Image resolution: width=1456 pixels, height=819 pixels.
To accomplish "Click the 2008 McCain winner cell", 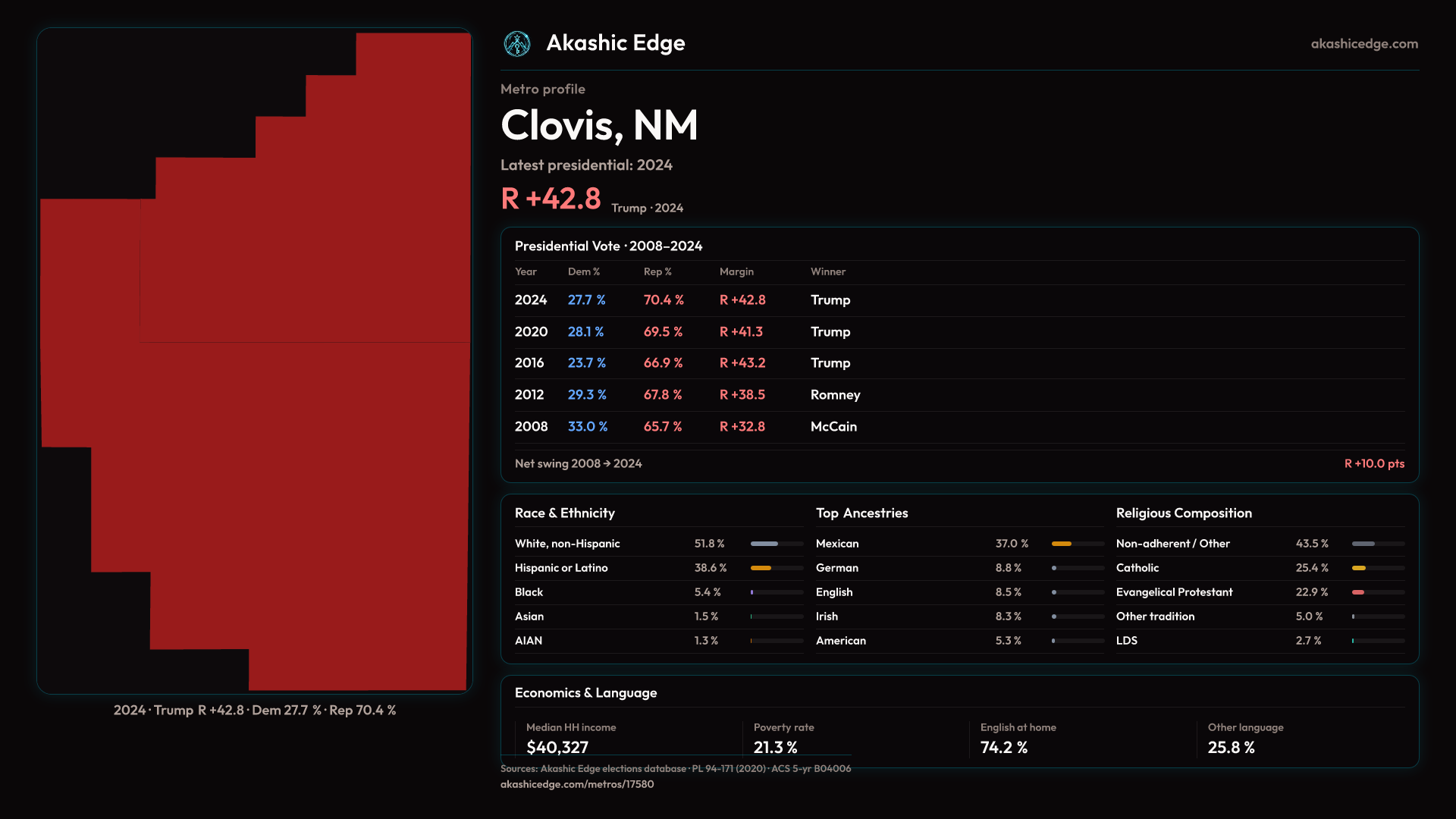I will (833, 427).
